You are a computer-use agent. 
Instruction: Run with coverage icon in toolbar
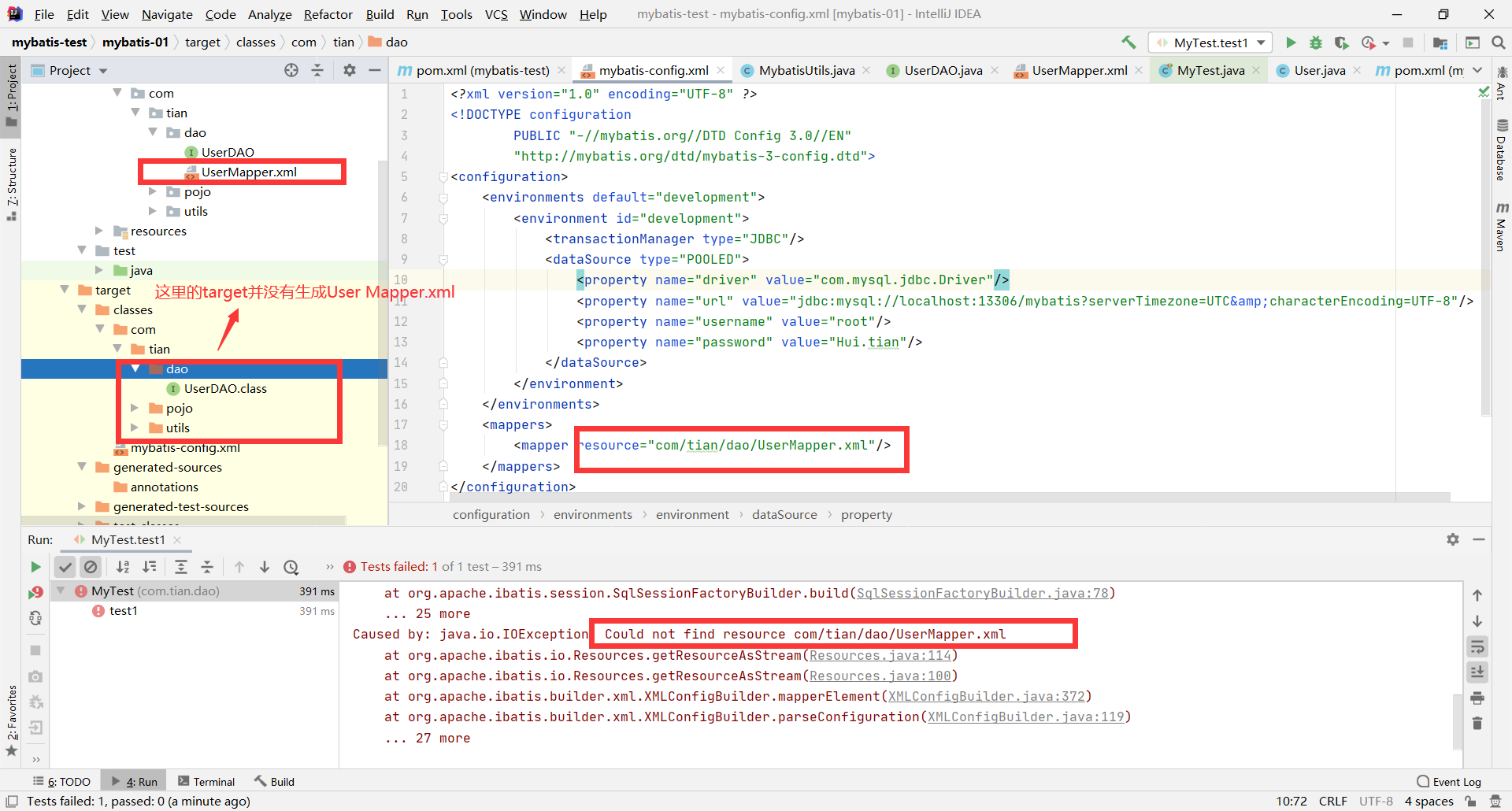click(x=1341, y=43)
